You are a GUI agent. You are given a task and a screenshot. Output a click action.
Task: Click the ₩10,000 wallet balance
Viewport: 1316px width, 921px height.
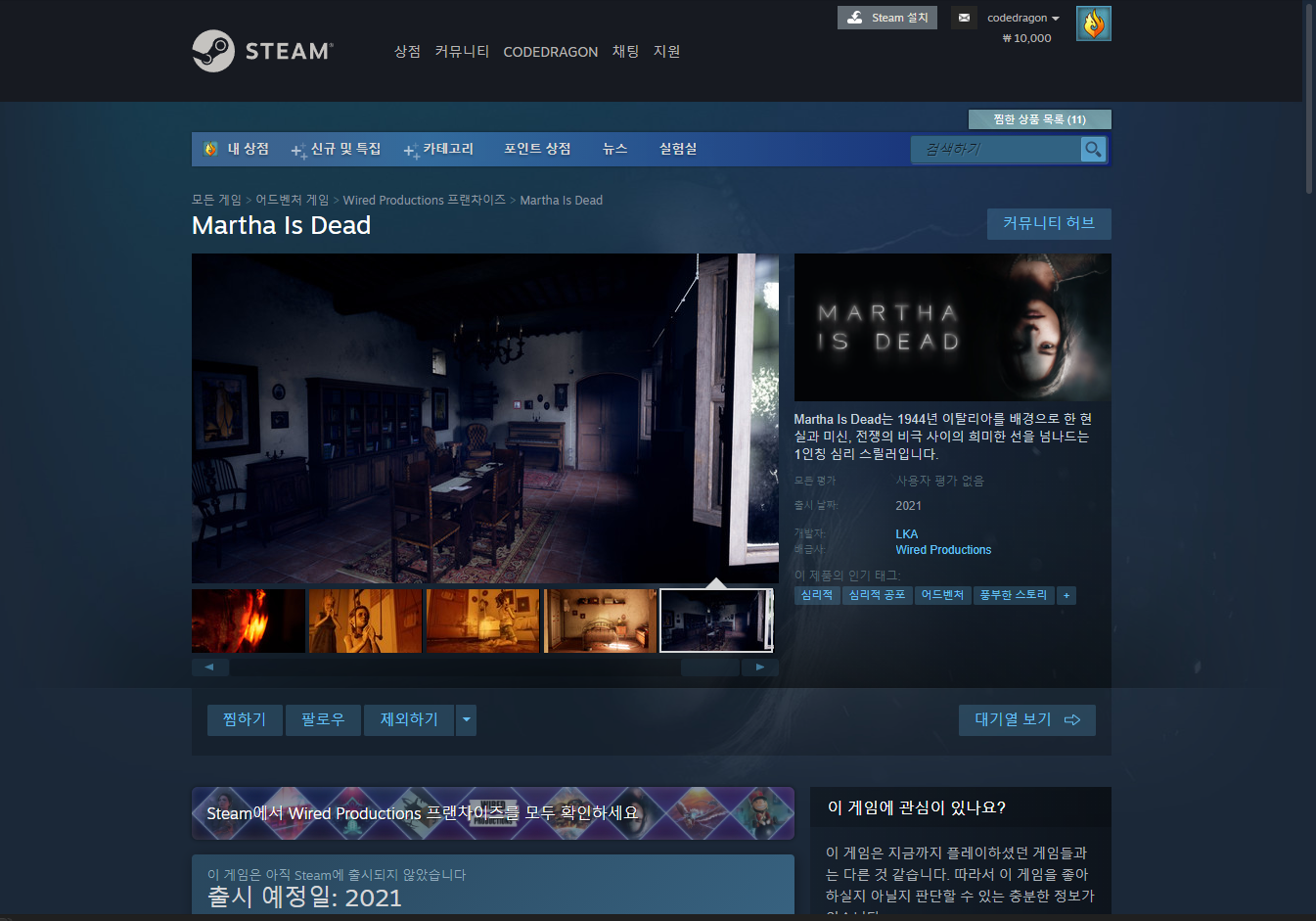[x=1026, y=38]
